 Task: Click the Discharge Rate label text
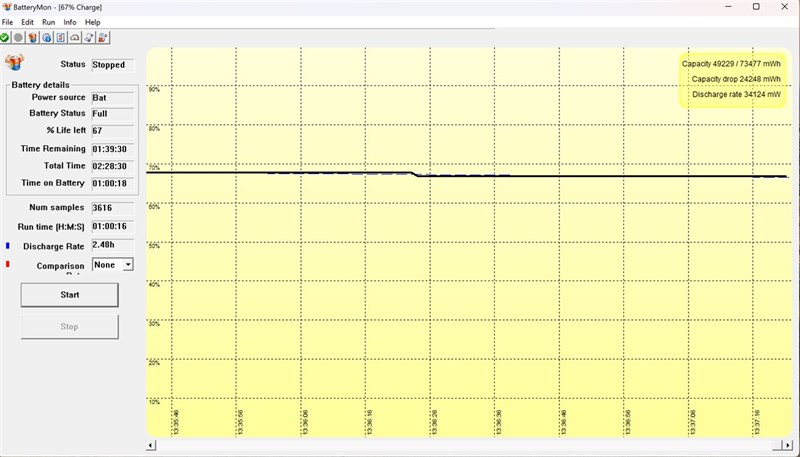[54, 246]
